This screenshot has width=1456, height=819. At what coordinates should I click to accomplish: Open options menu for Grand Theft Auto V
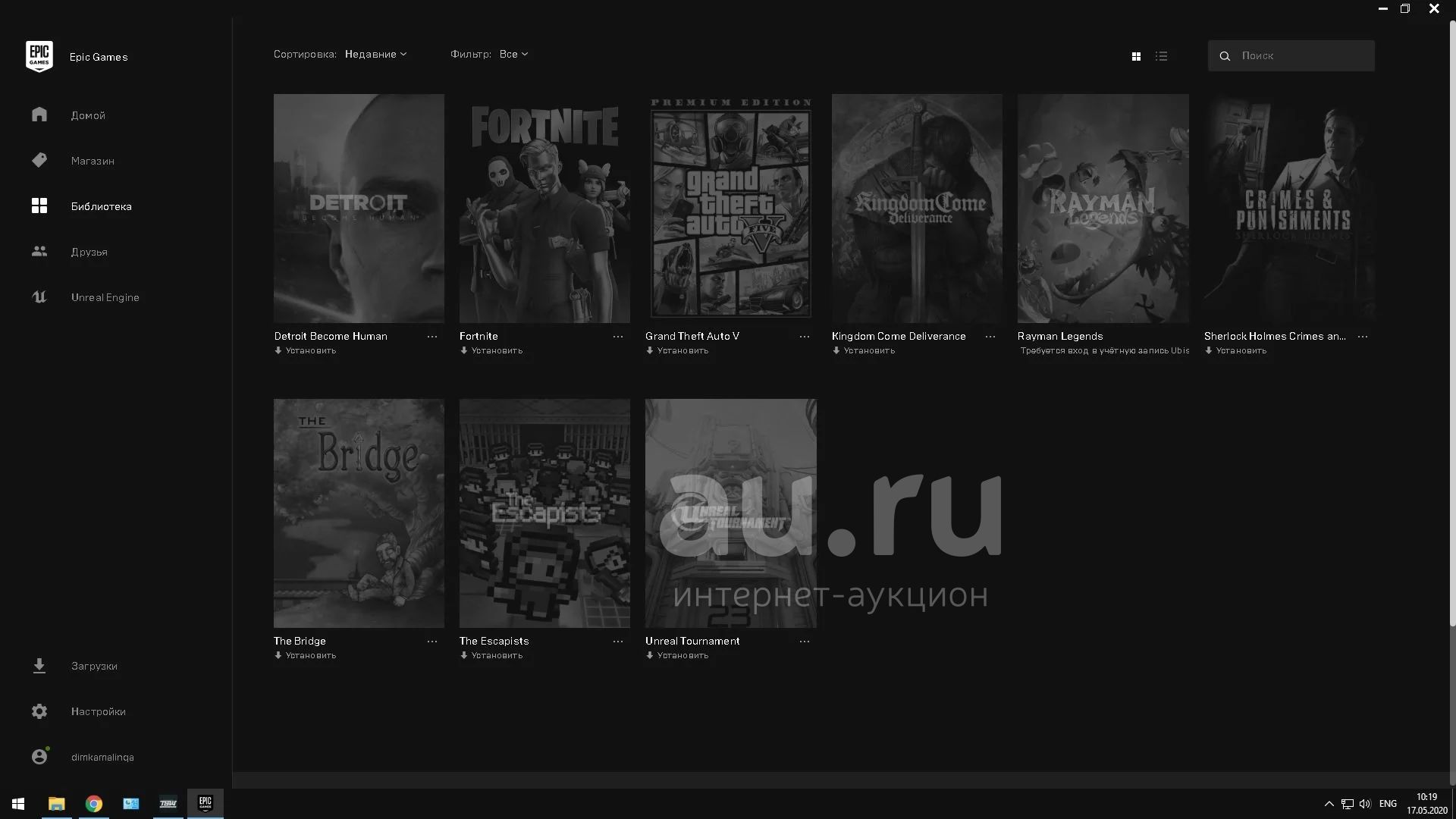click(x=805, y=337)
